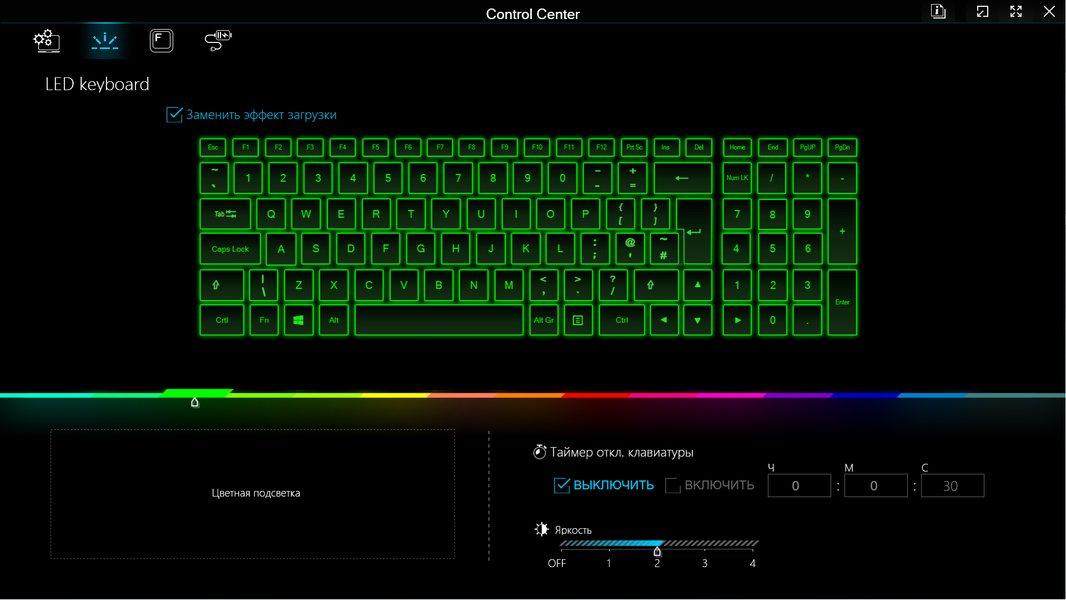This screenshot has width=1066, height=600.
Task: Open the Flexikey macro key tab
Action: (161, 41)
